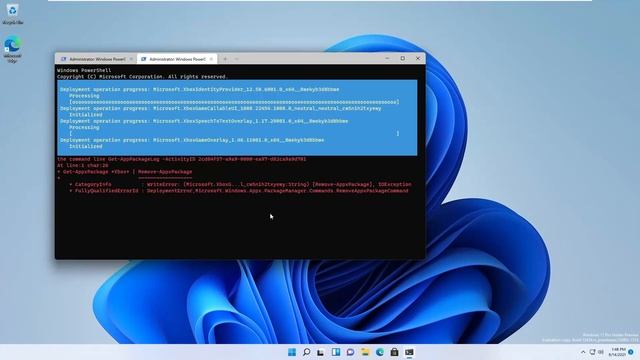Select the Microsoft Edge desktop shortcut

click(x=13, y=49)
